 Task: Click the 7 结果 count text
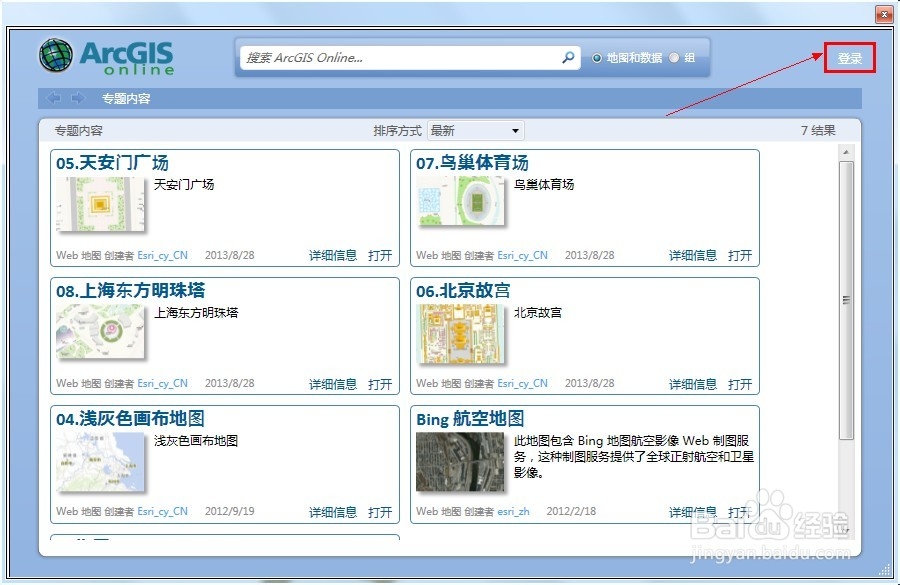coord(818,131)
